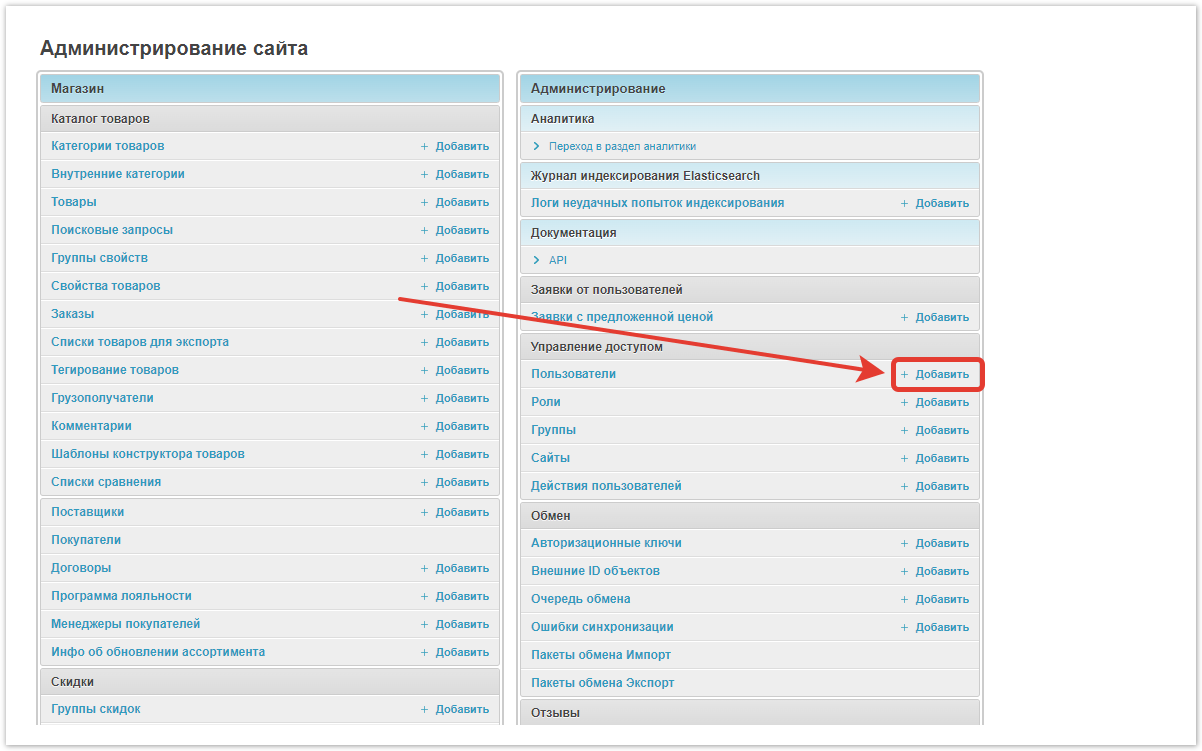Add a new Сайты entry

[x=941, y=458]
